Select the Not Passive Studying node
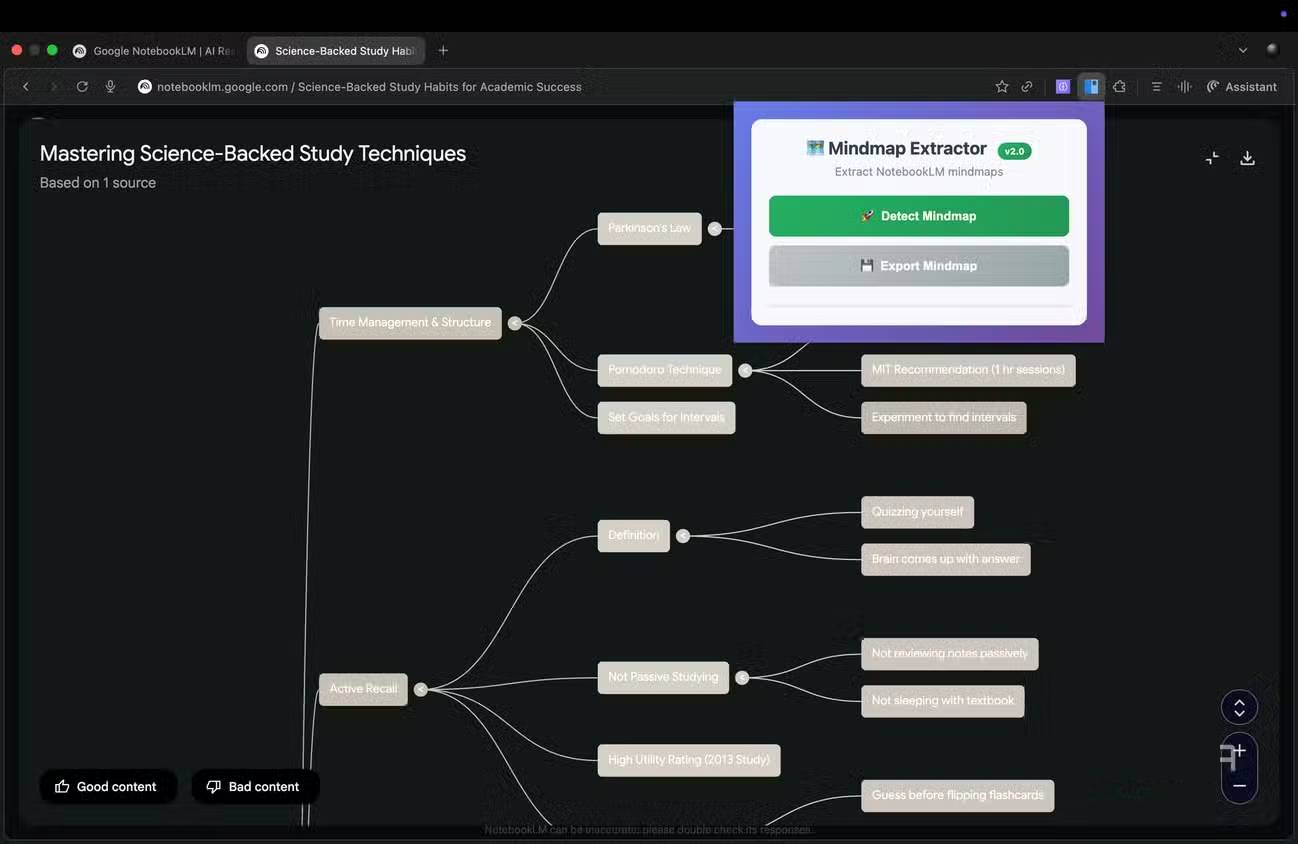 click(x=663, y=677)
